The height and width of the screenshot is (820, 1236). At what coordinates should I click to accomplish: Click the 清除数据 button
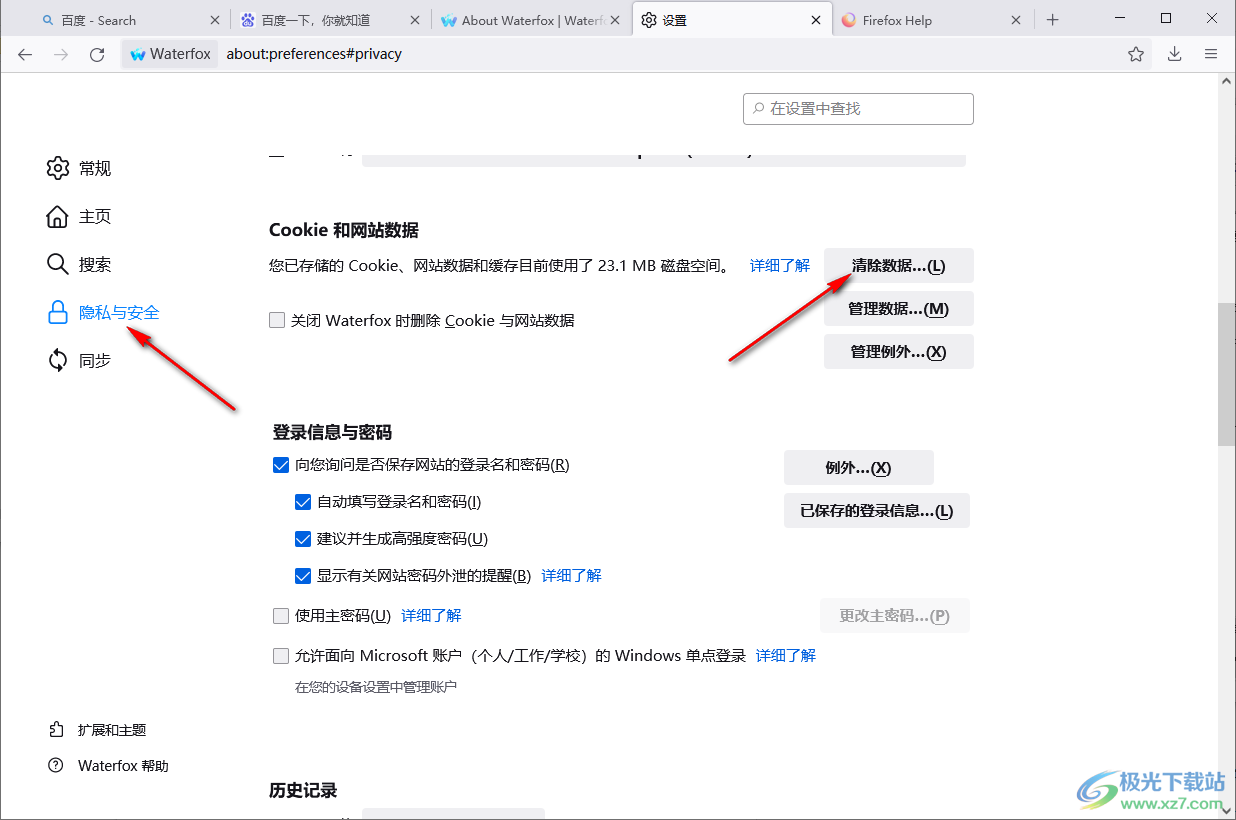[899, 266]
